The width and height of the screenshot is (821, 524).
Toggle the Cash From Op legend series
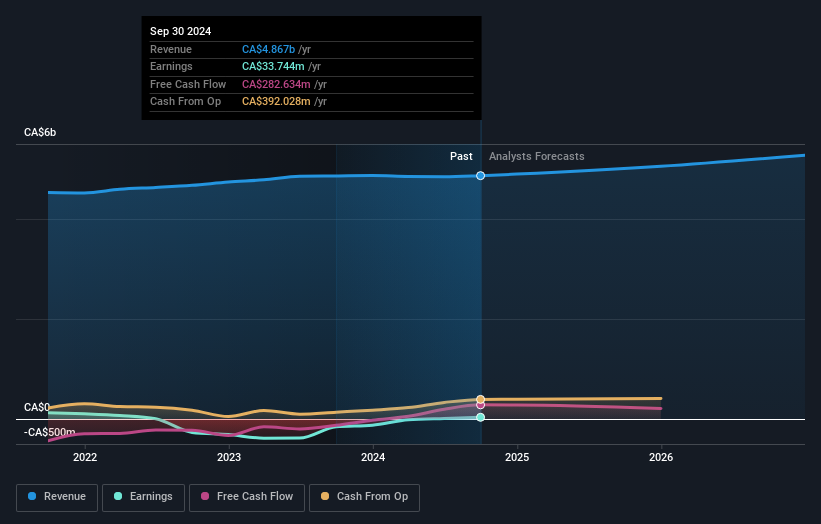364,497
